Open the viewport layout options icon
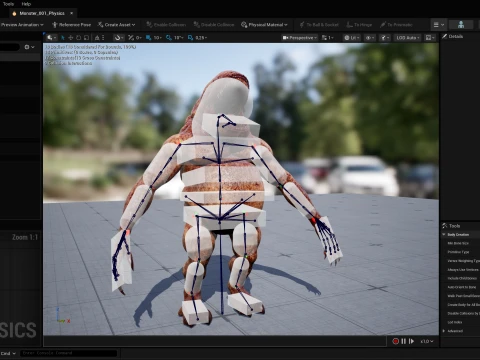 (x=430, y=38)
